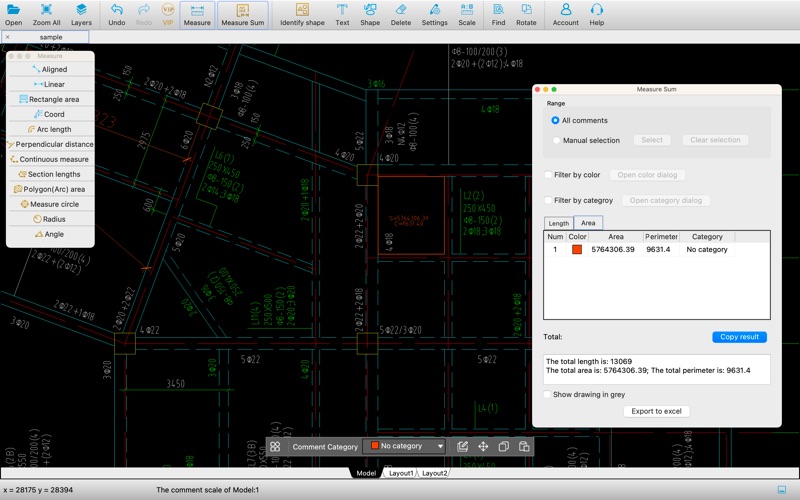This screenshot has height=500, width=800.
Task: Click the Zoom All tool
Action: [x=46, y=14]
